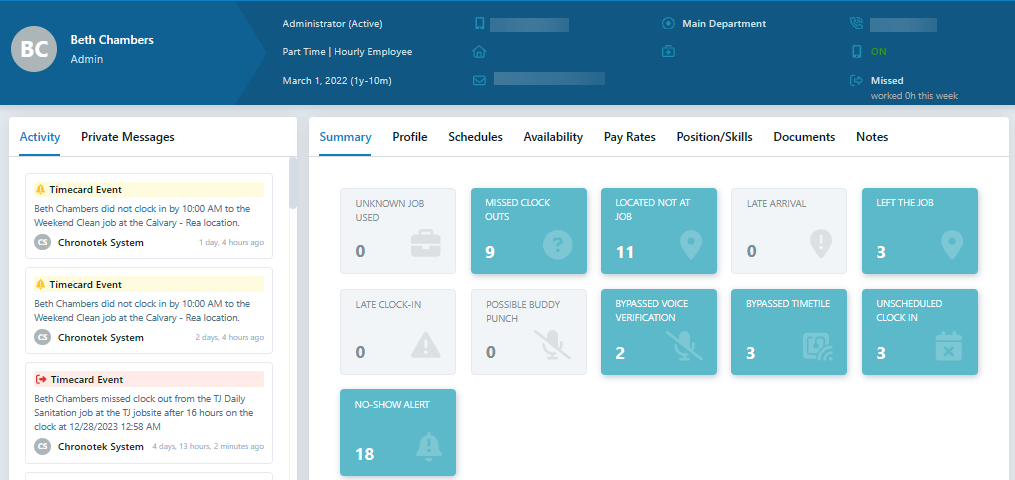
Task: Click the medical kit icon in header
Action: (x=668, y=52)
